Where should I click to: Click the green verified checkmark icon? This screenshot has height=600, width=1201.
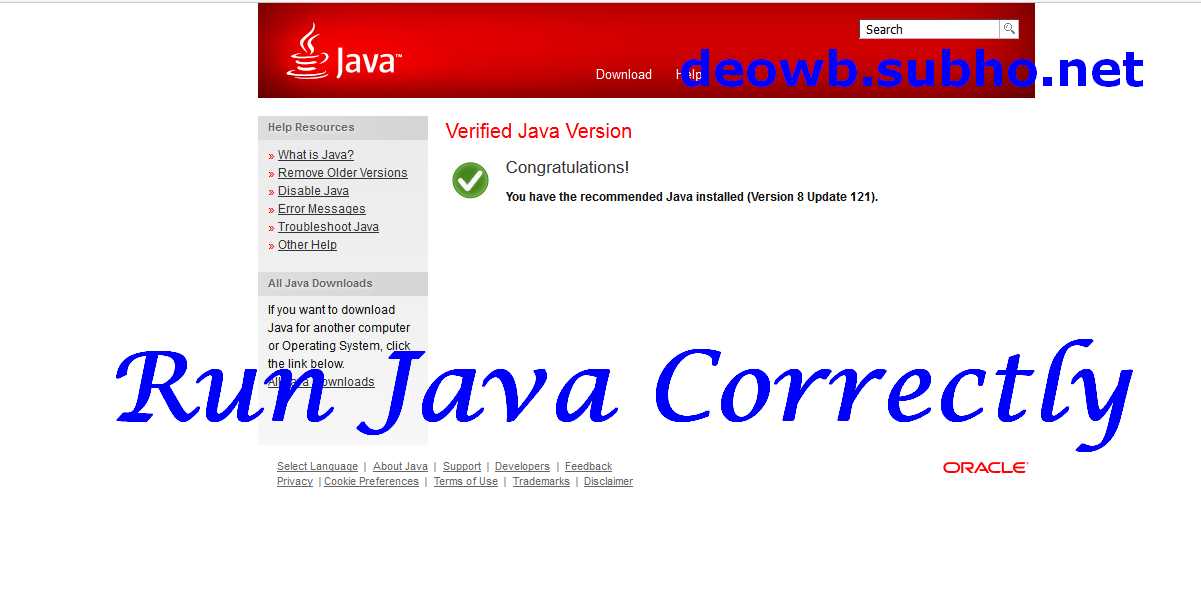[470, 180]
